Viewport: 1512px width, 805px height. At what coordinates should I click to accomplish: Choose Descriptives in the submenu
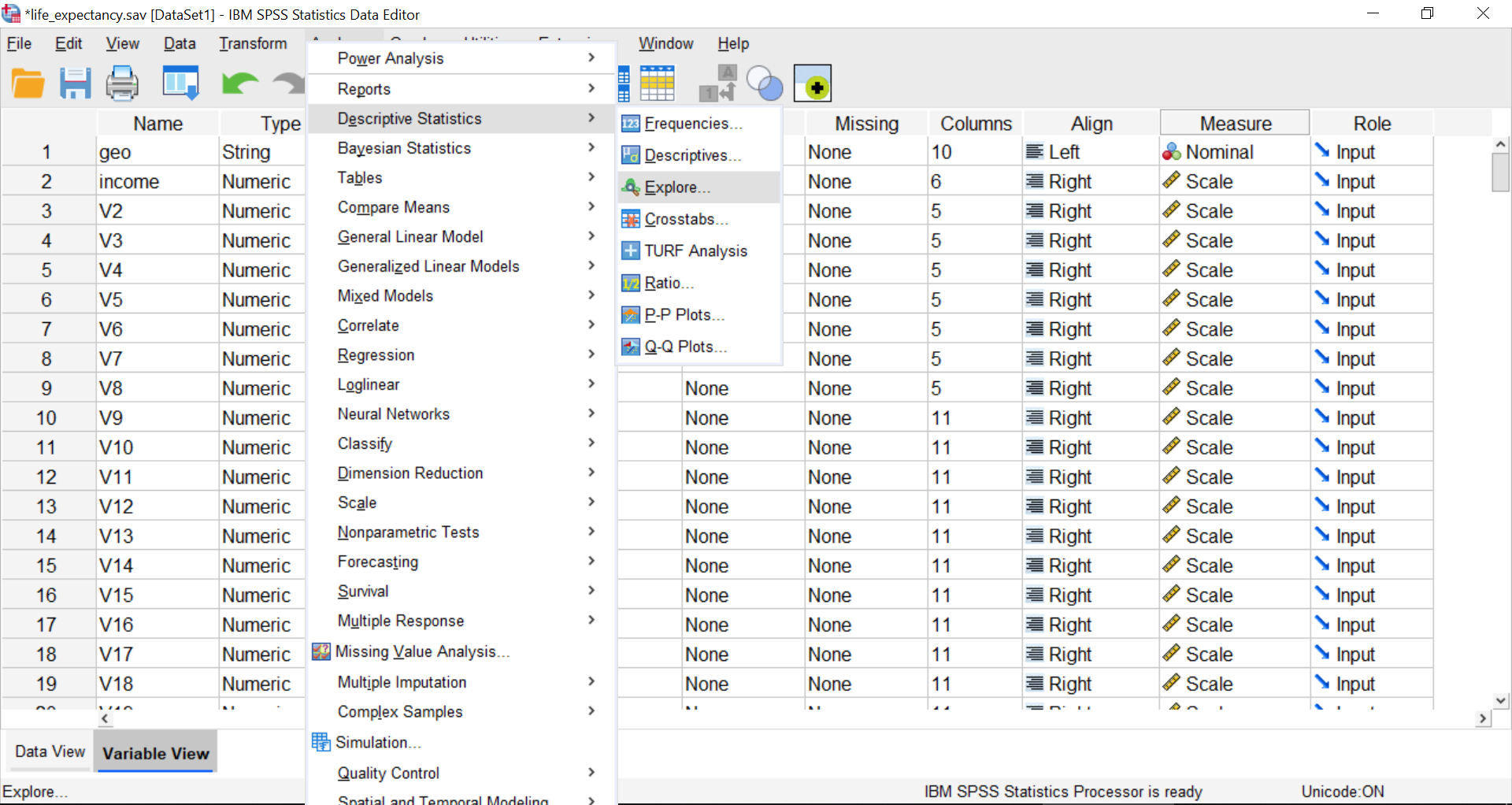[x=699, y=155]
